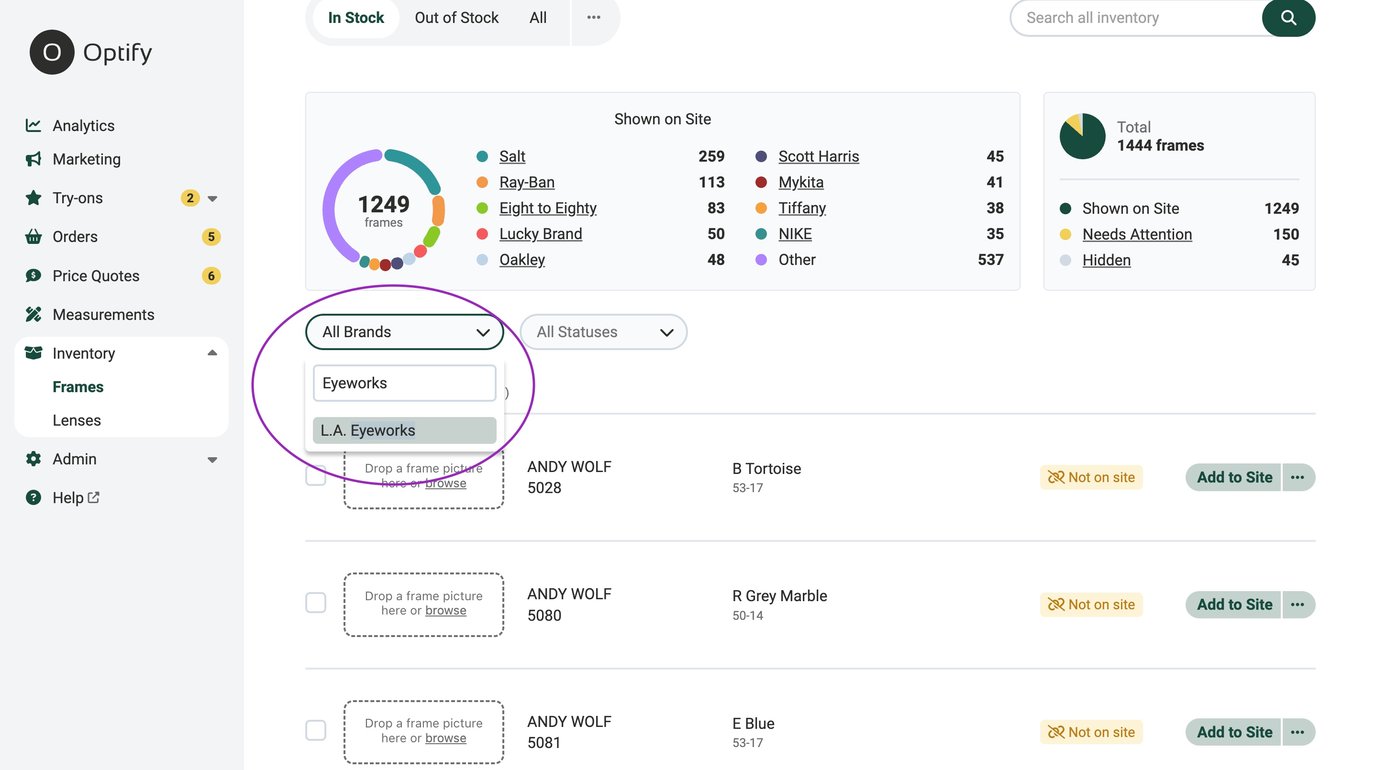Open the three-dot menu beside the All tab
The height and width of the screenshot is (770, 1376).
click(594, 17)
